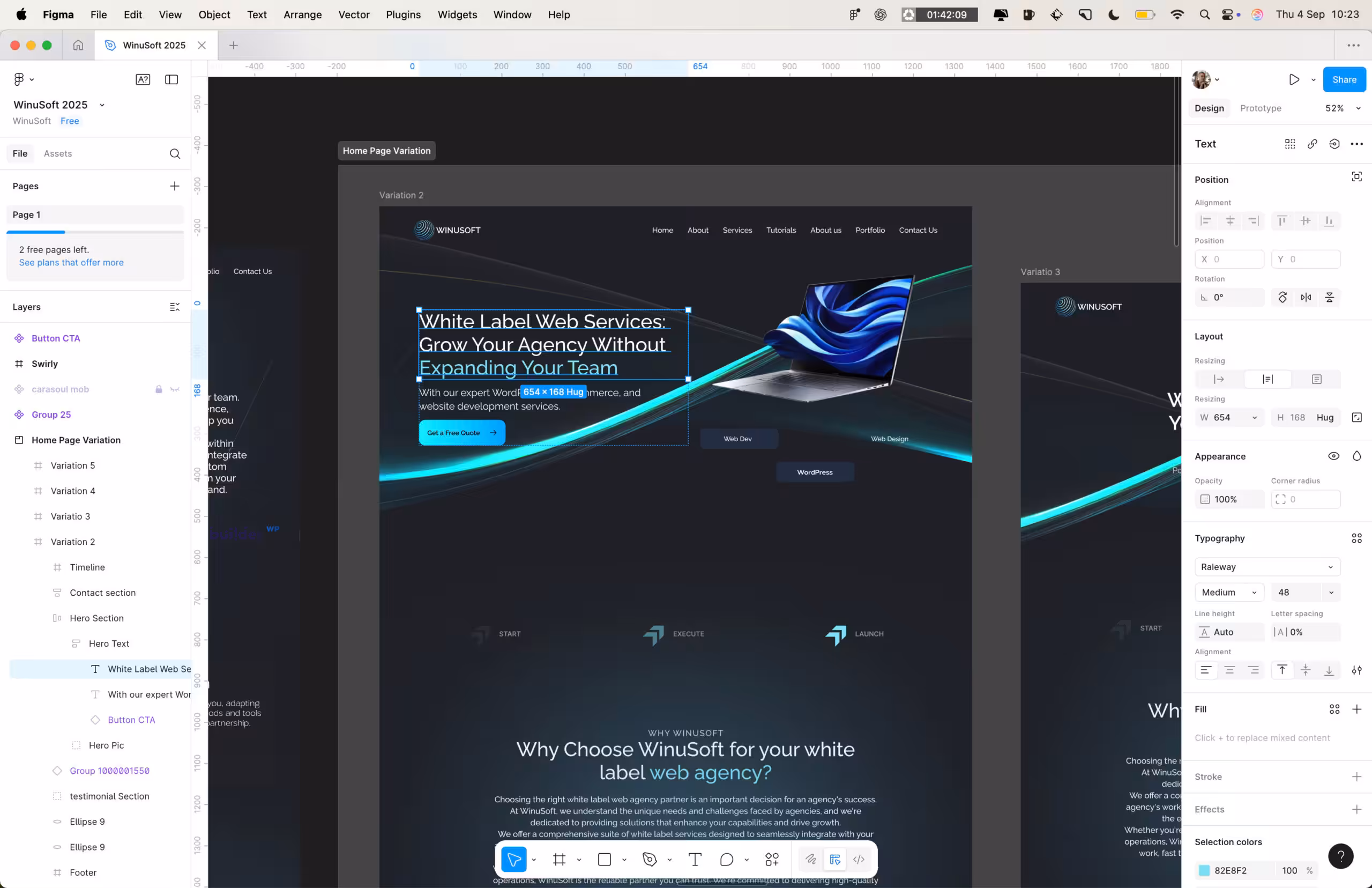The height and width of the screenshot is (888, 1372).
Task: Toggle hidden state of carasoul mob layer
Action: (175, 389)
